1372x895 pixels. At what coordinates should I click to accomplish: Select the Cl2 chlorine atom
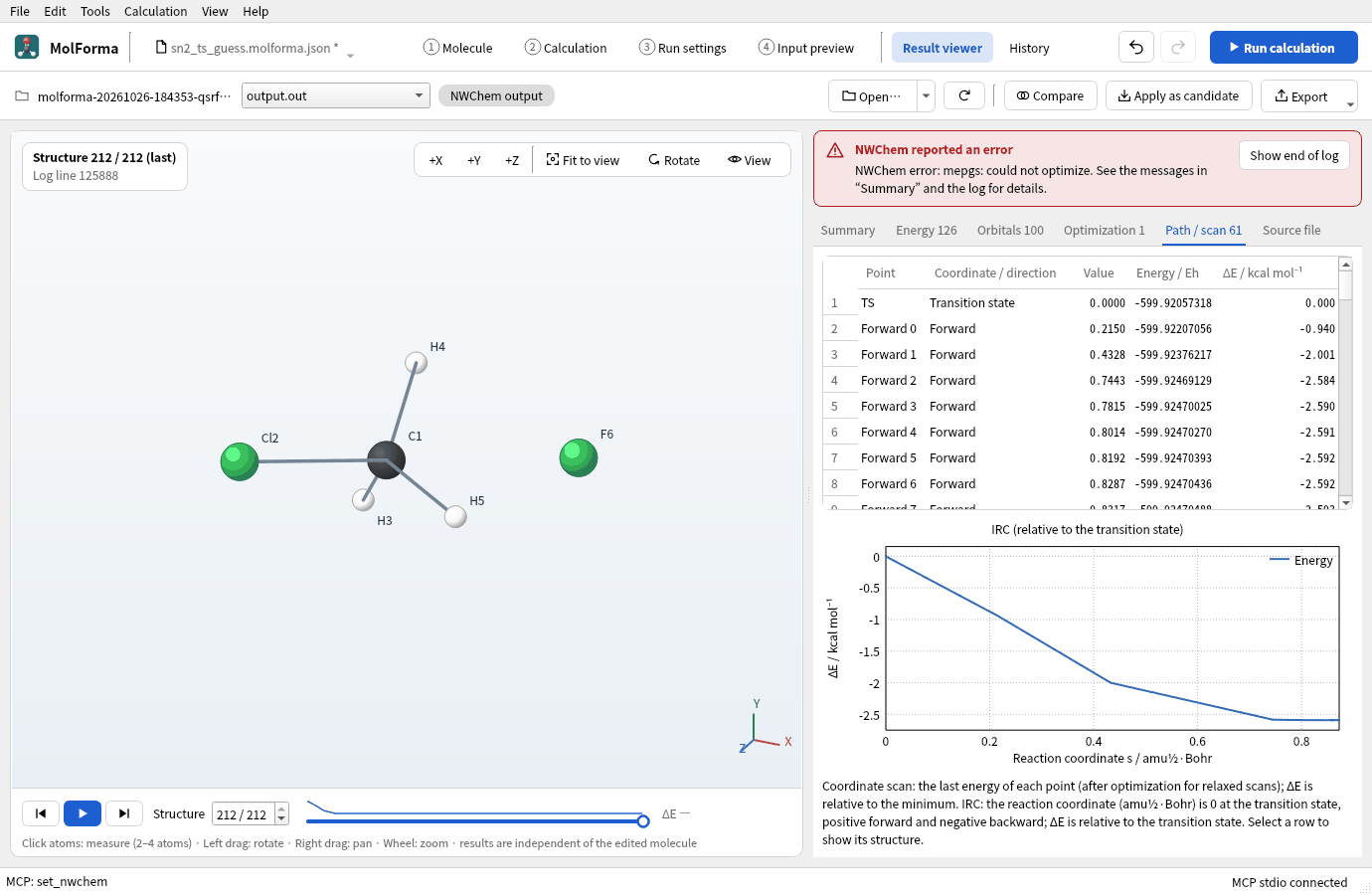click(x=239, y=461)
